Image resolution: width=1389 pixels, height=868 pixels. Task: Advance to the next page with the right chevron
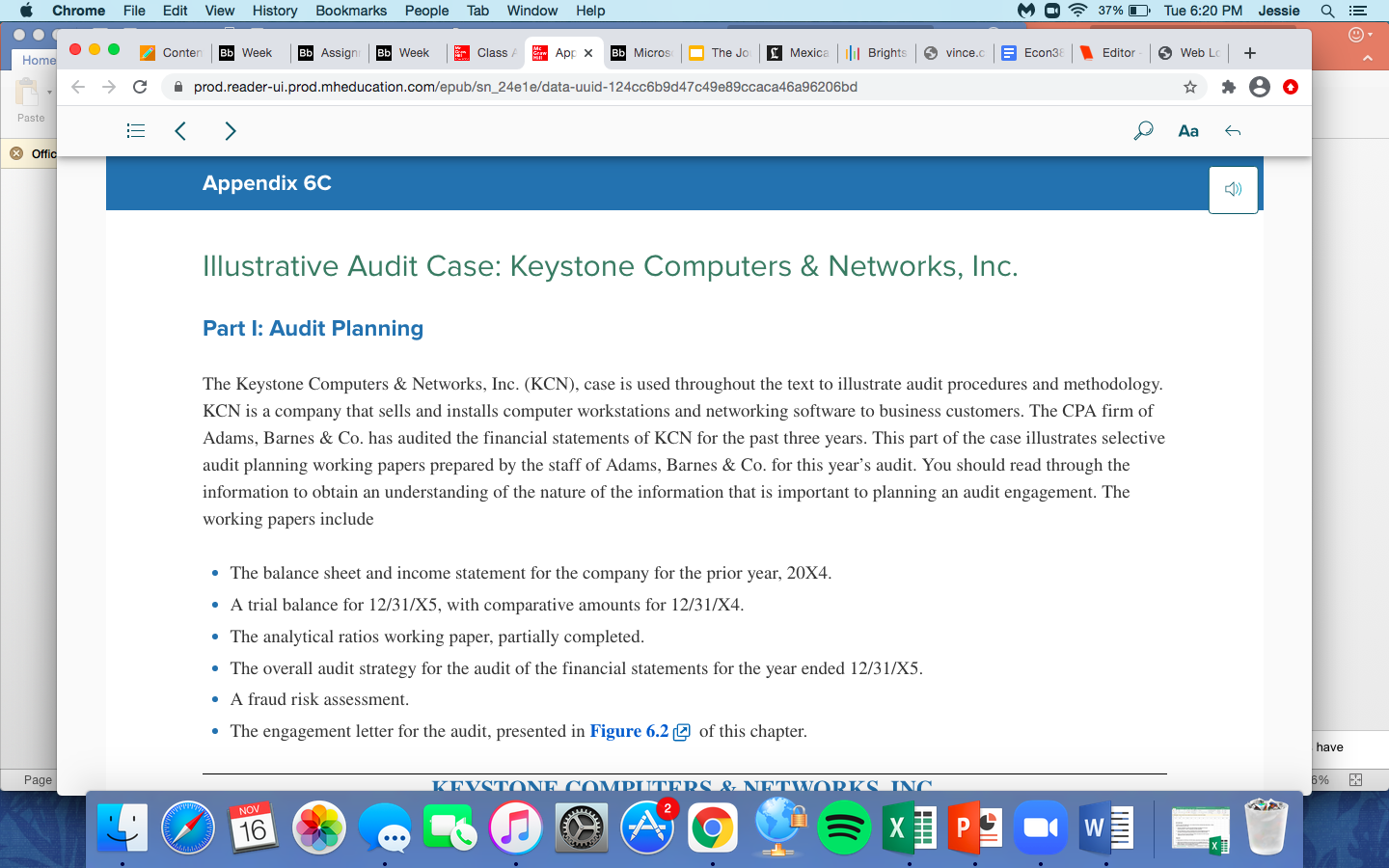pyautogui.click(x=231, y=130)
